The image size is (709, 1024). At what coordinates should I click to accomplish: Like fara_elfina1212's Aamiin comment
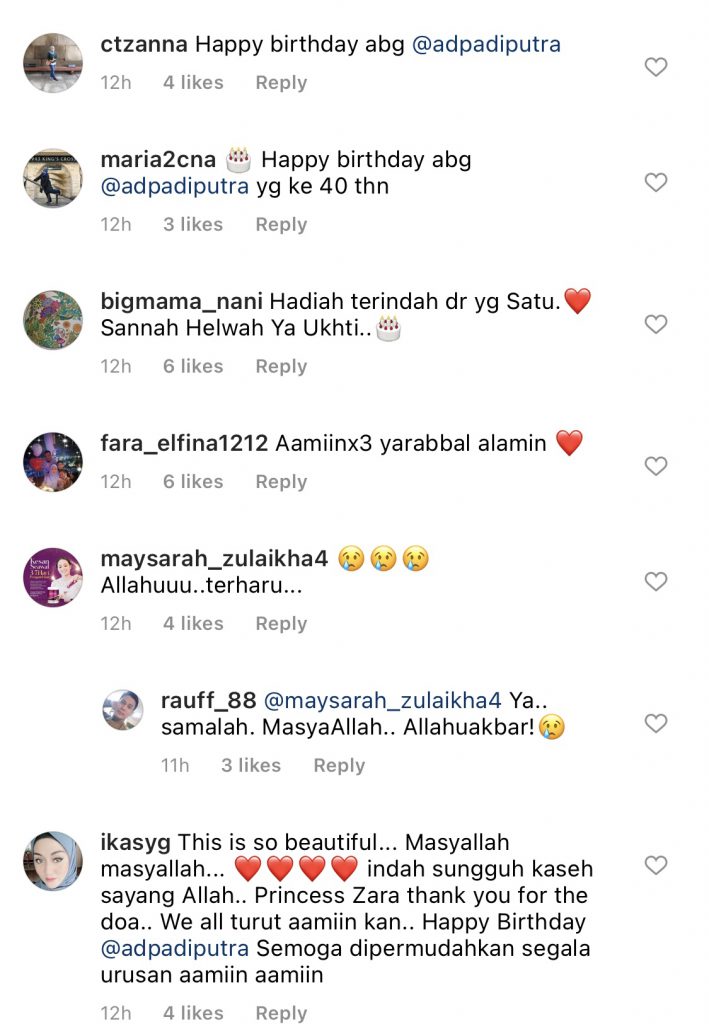pyautogui.click(x=655, y=466)
